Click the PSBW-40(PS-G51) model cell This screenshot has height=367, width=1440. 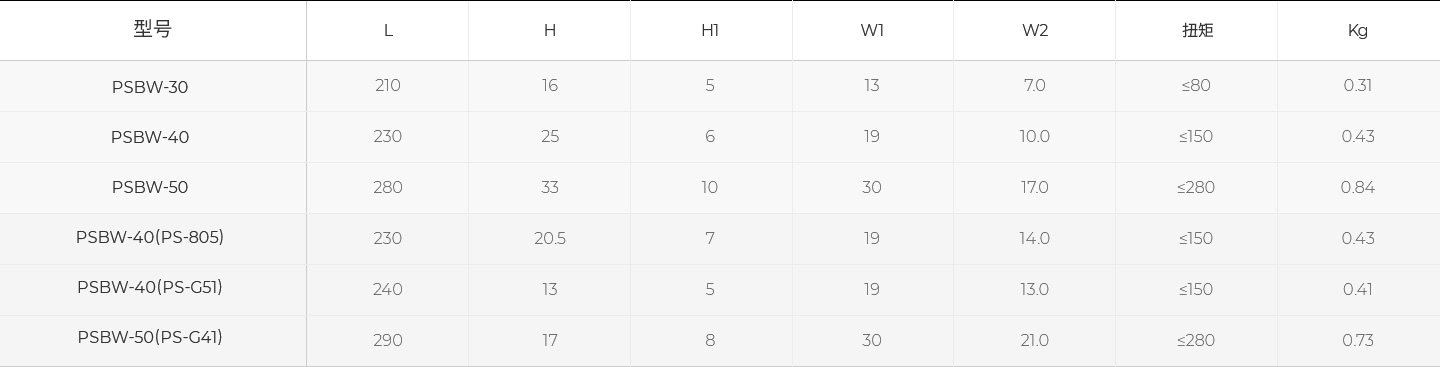(150, 287)
